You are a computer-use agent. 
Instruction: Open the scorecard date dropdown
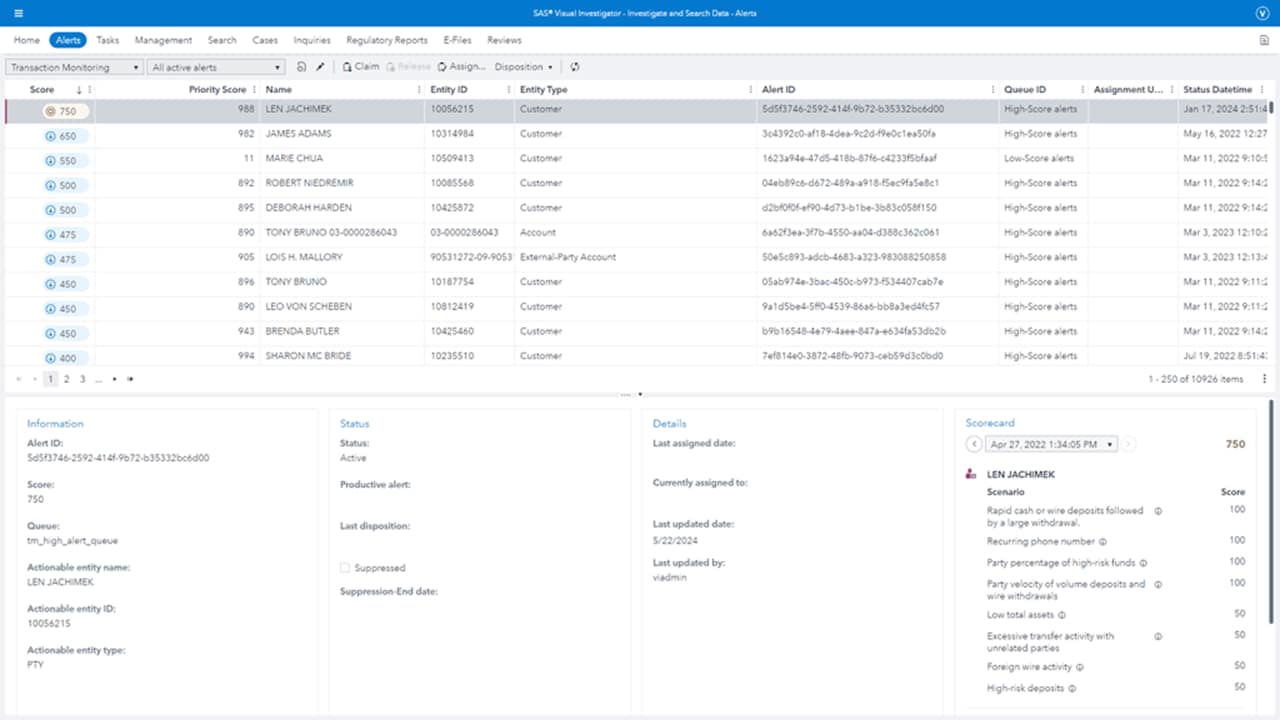click(x=1052, y=444)
